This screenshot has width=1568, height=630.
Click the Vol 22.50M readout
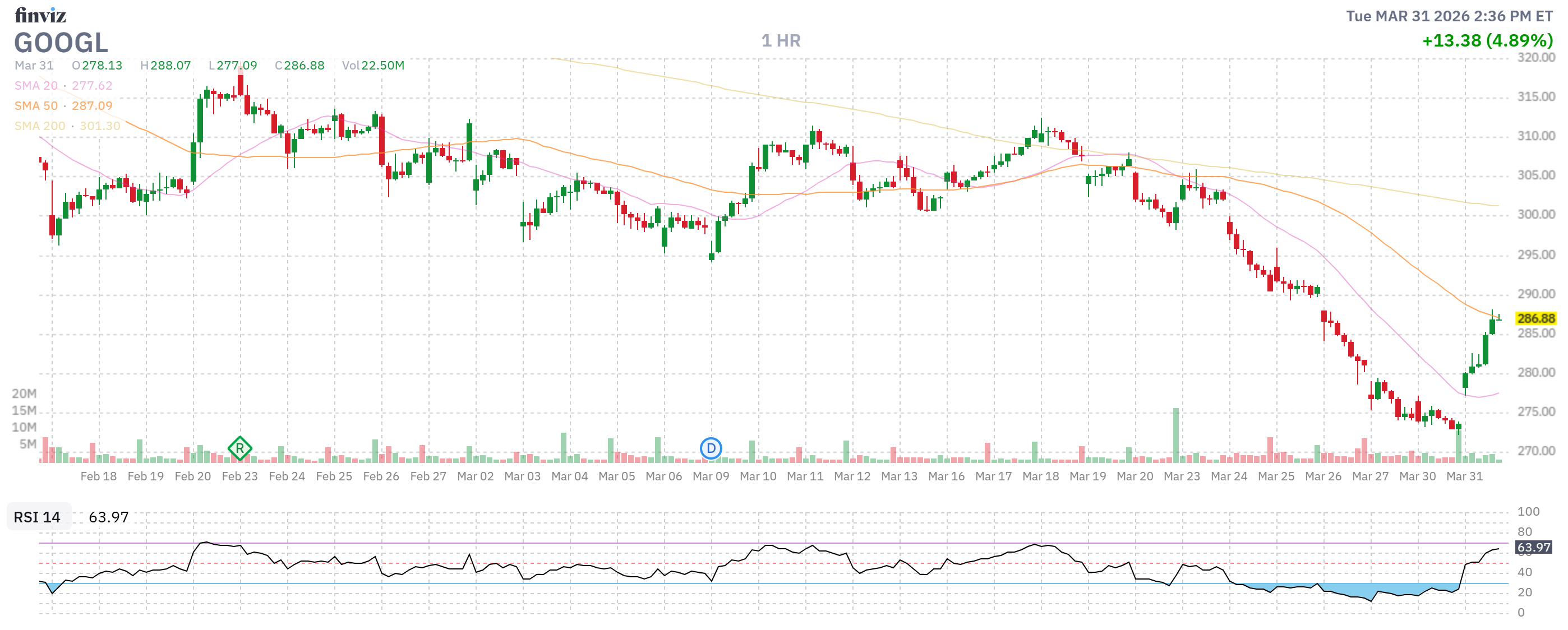[x=372, y=66]
